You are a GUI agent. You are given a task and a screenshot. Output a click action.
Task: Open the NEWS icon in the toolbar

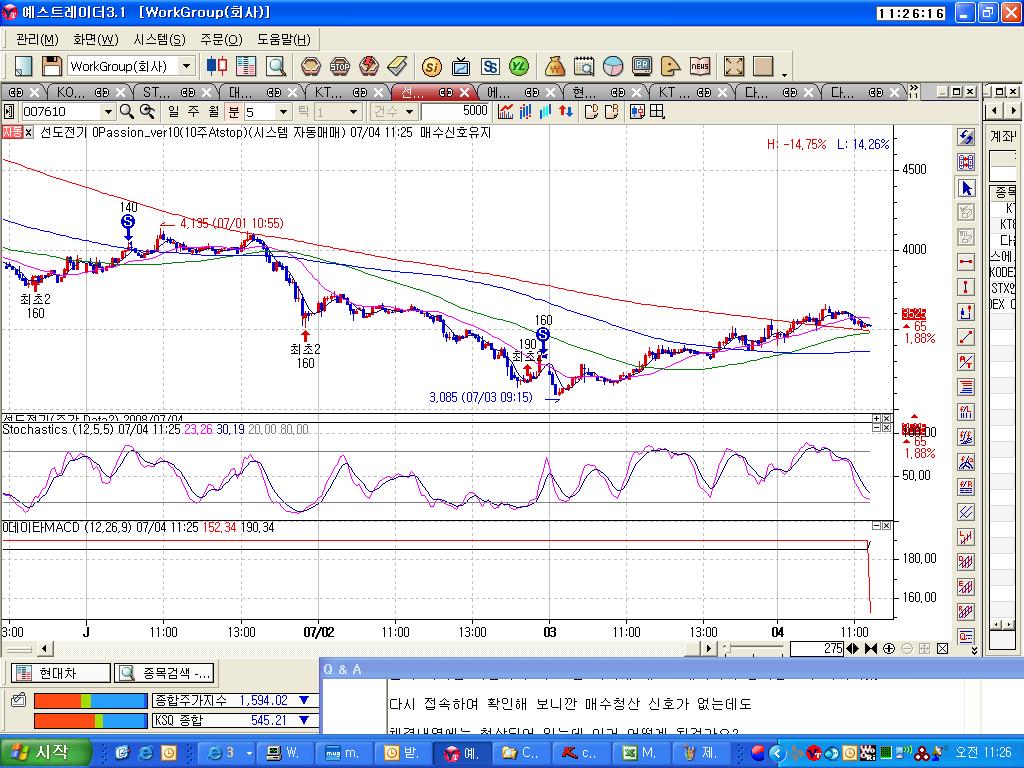pyautogui.click(x=700, y=66)
